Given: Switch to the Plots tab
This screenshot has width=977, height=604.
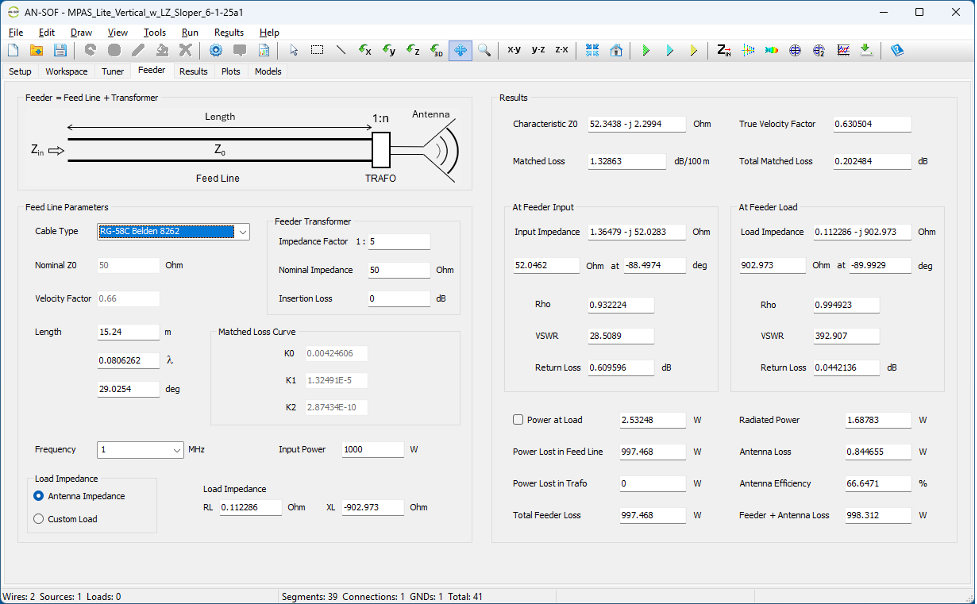Looking at the screenshot, I should [x=231, y=72].
